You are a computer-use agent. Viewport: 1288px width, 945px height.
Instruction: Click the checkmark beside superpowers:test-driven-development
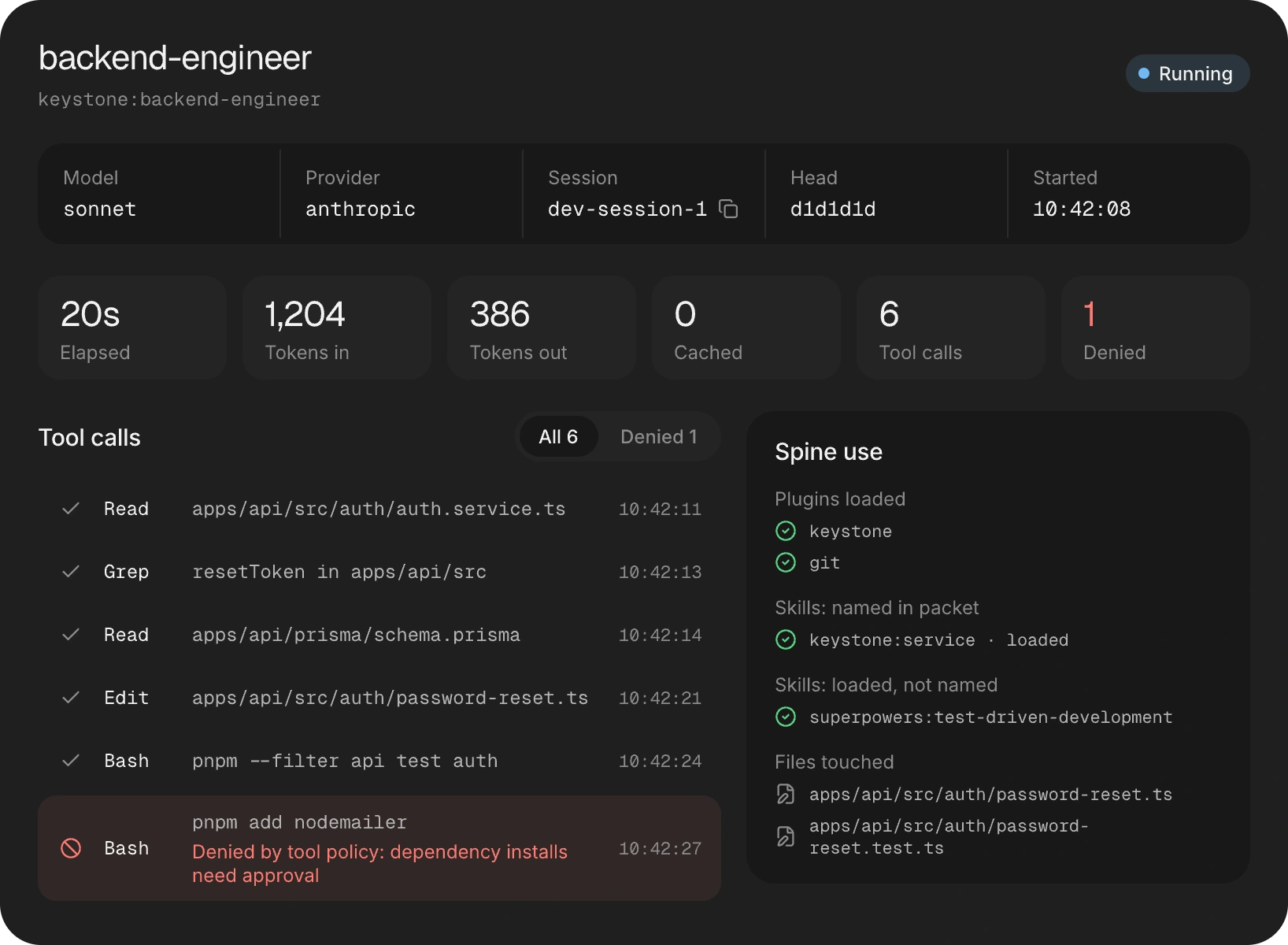tap(786, 717)
